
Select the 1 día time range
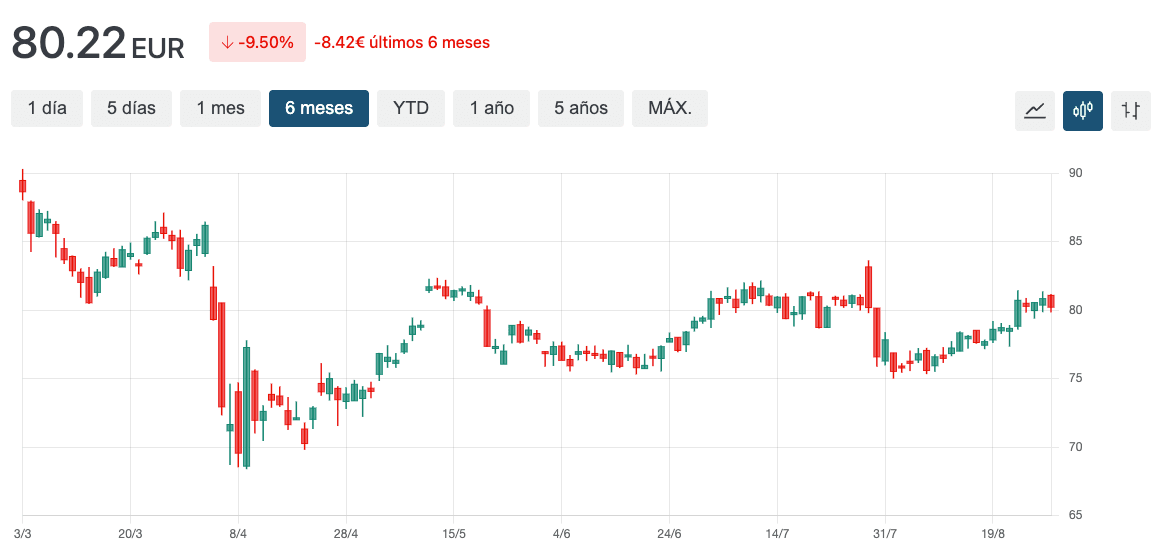click(x=47, y=108)
